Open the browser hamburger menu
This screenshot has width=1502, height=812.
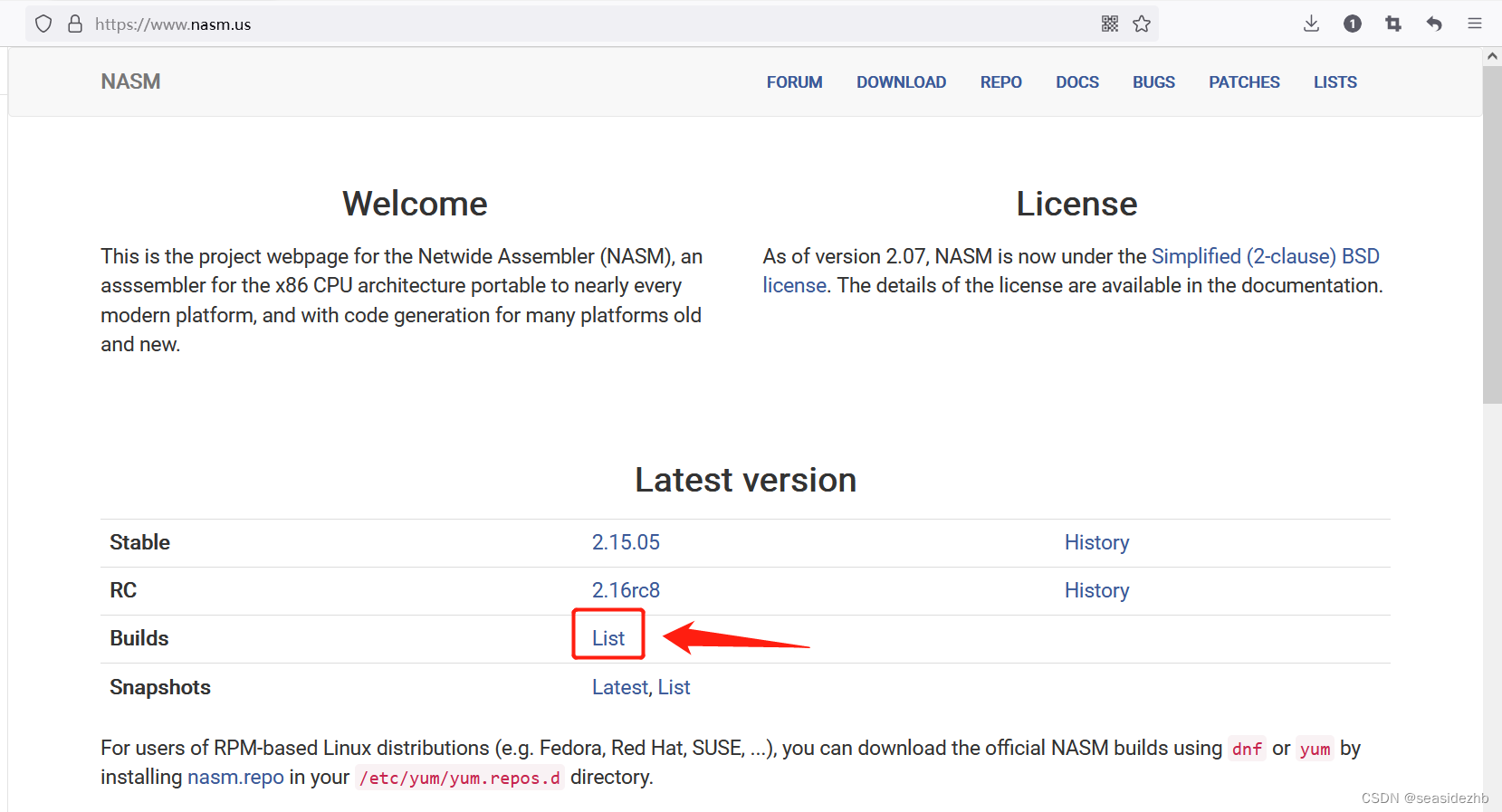[1475, 24]
